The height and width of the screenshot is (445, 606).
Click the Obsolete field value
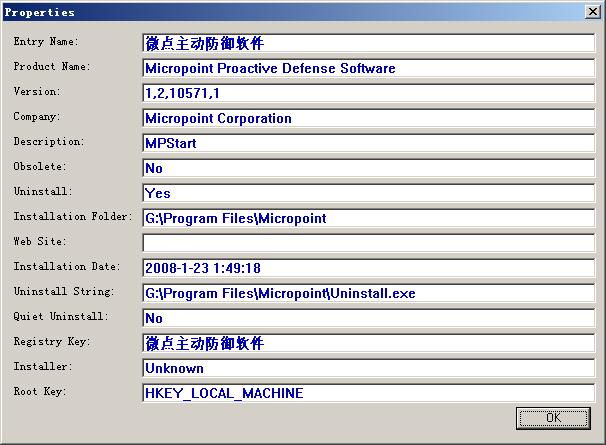368,168
